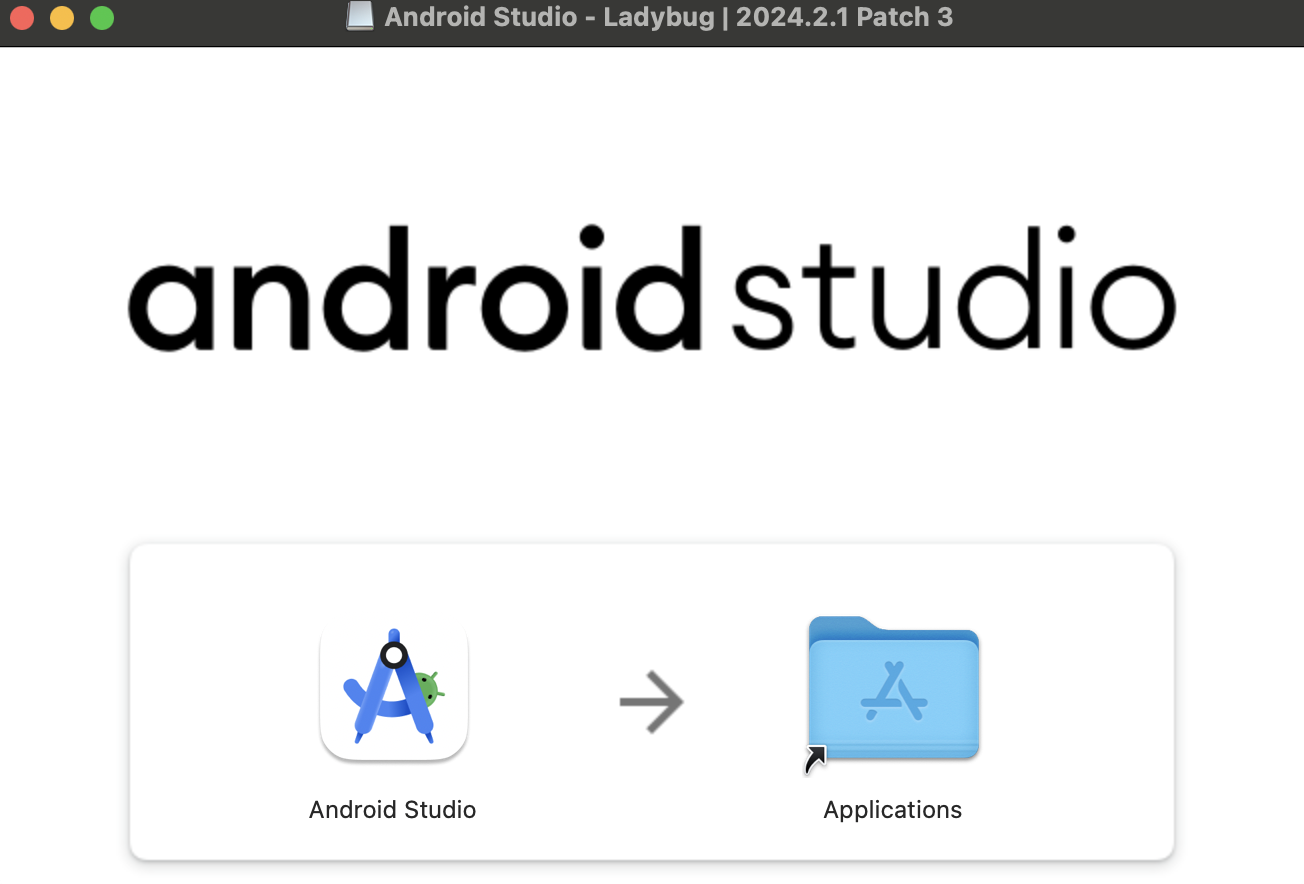Image resolution: width=1304 pixels, height=884 pixels.
Task: Zoom the window with the green button
Action: pyautogui.click(x=102, y=18)
